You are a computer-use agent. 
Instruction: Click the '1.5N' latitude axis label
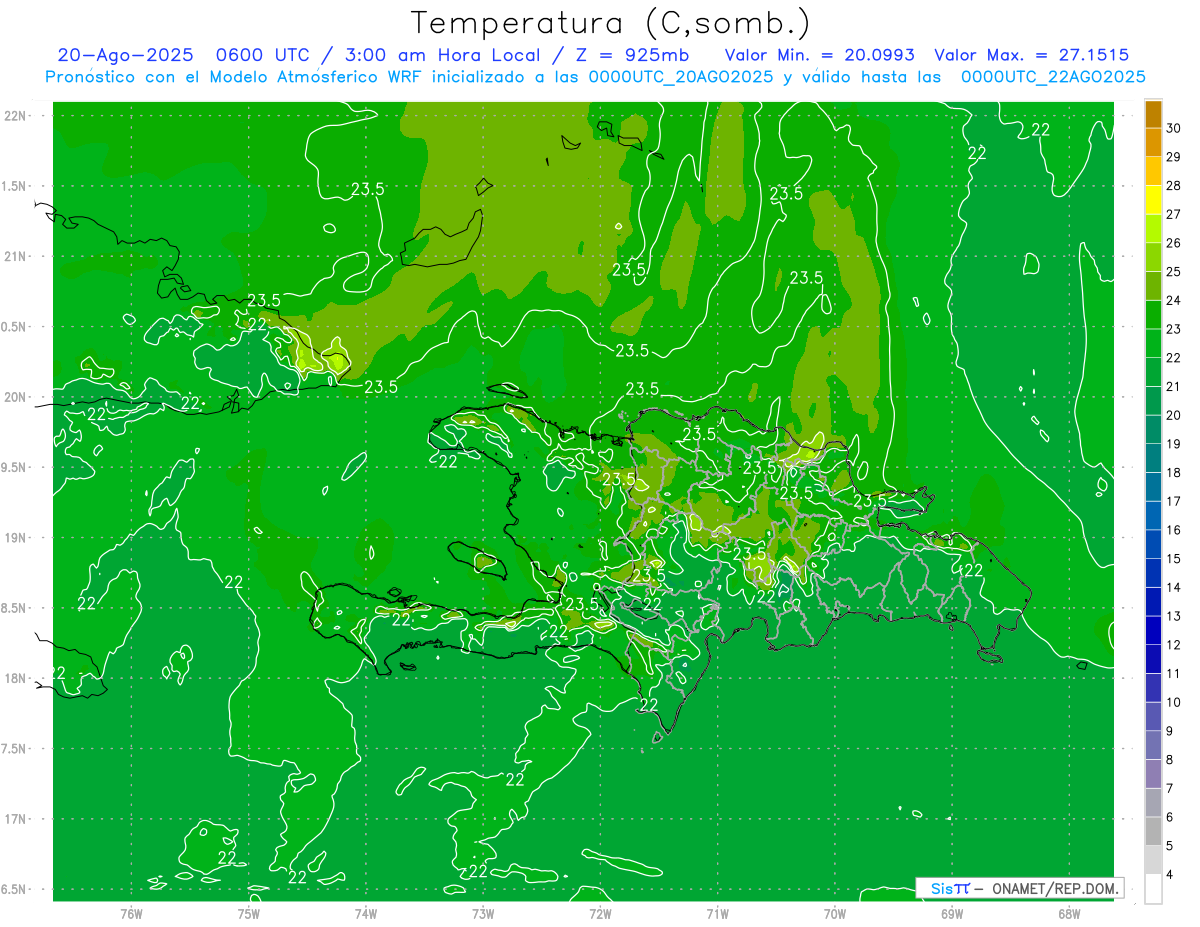(x=13, y=186)
